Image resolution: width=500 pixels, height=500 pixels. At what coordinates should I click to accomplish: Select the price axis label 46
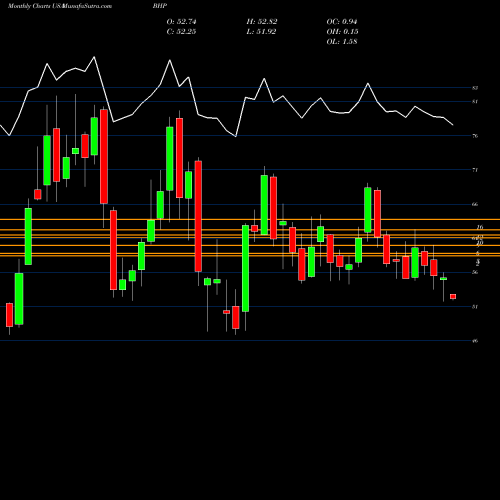(x=475, y=341)
